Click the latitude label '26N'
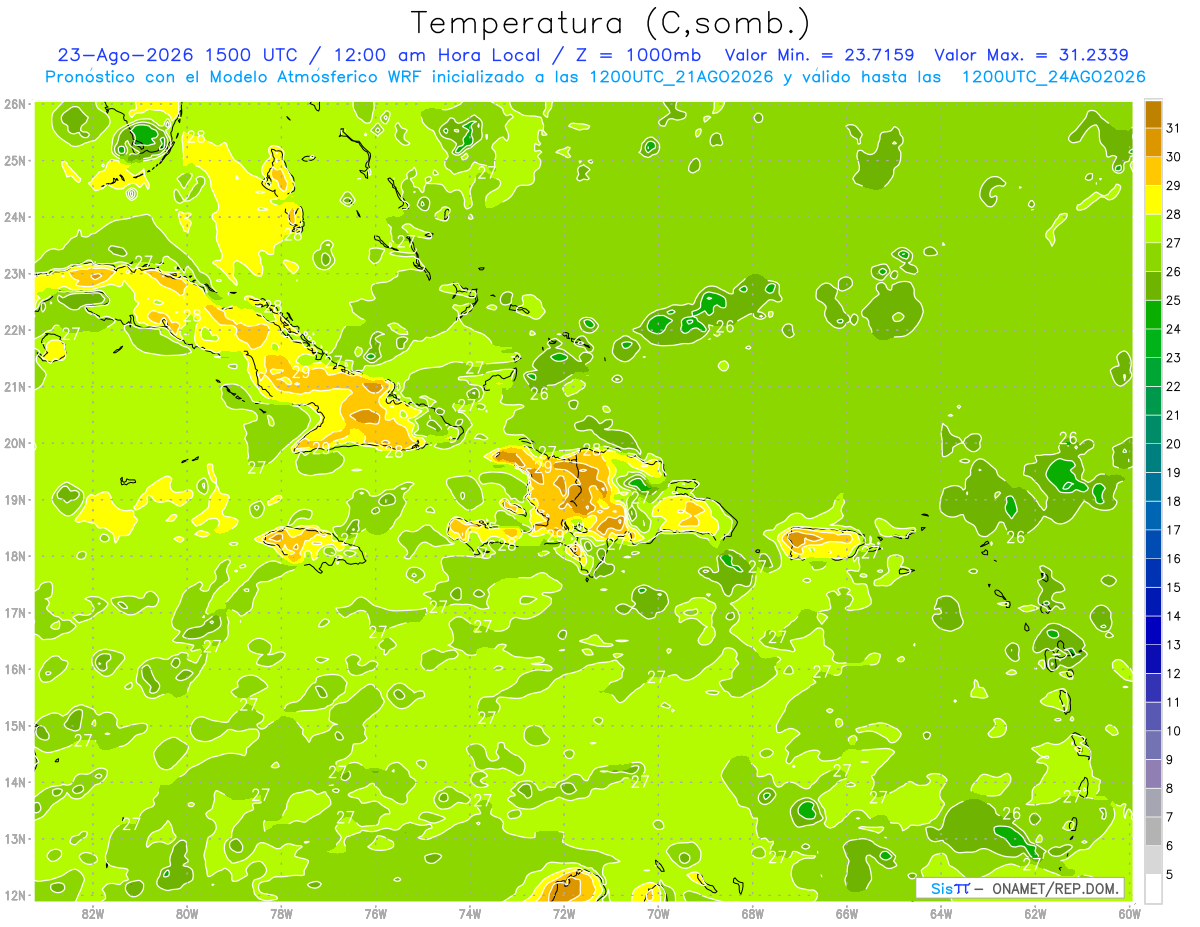1200x927 pixels. 14,104
